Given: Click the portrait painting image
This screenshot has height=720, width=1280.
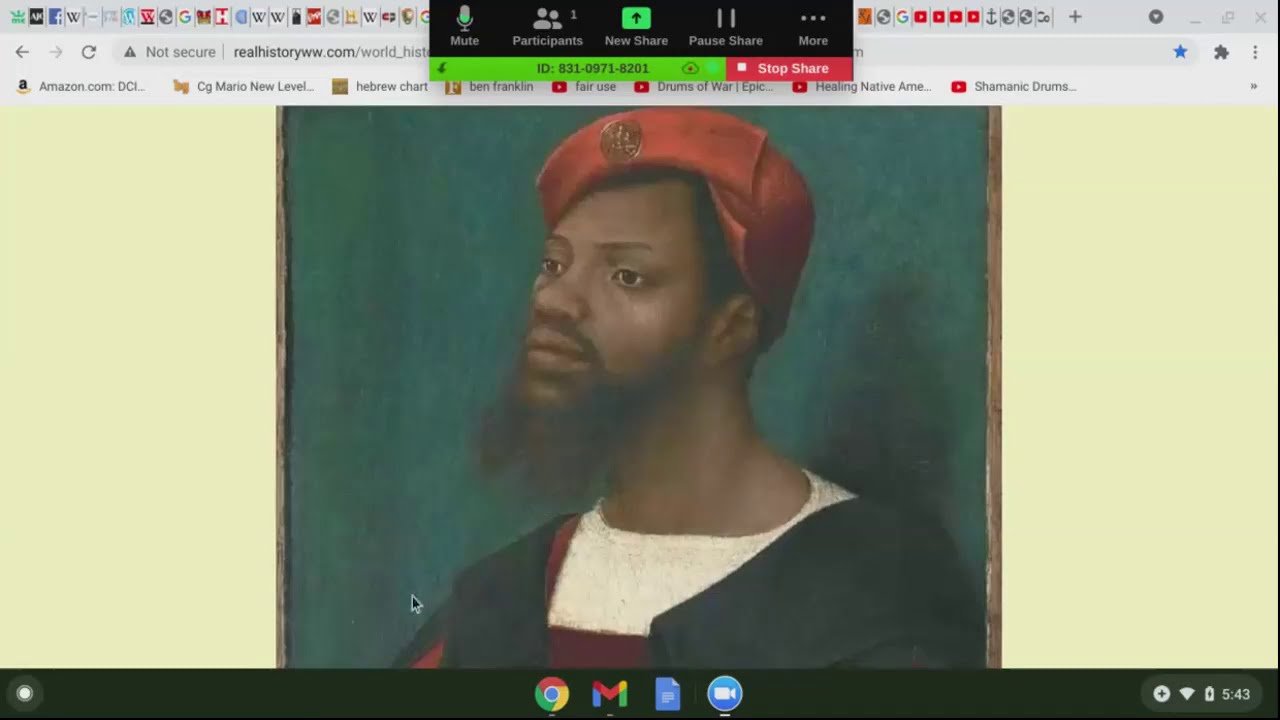Looking at the screenshot, I should coord(638,386).
